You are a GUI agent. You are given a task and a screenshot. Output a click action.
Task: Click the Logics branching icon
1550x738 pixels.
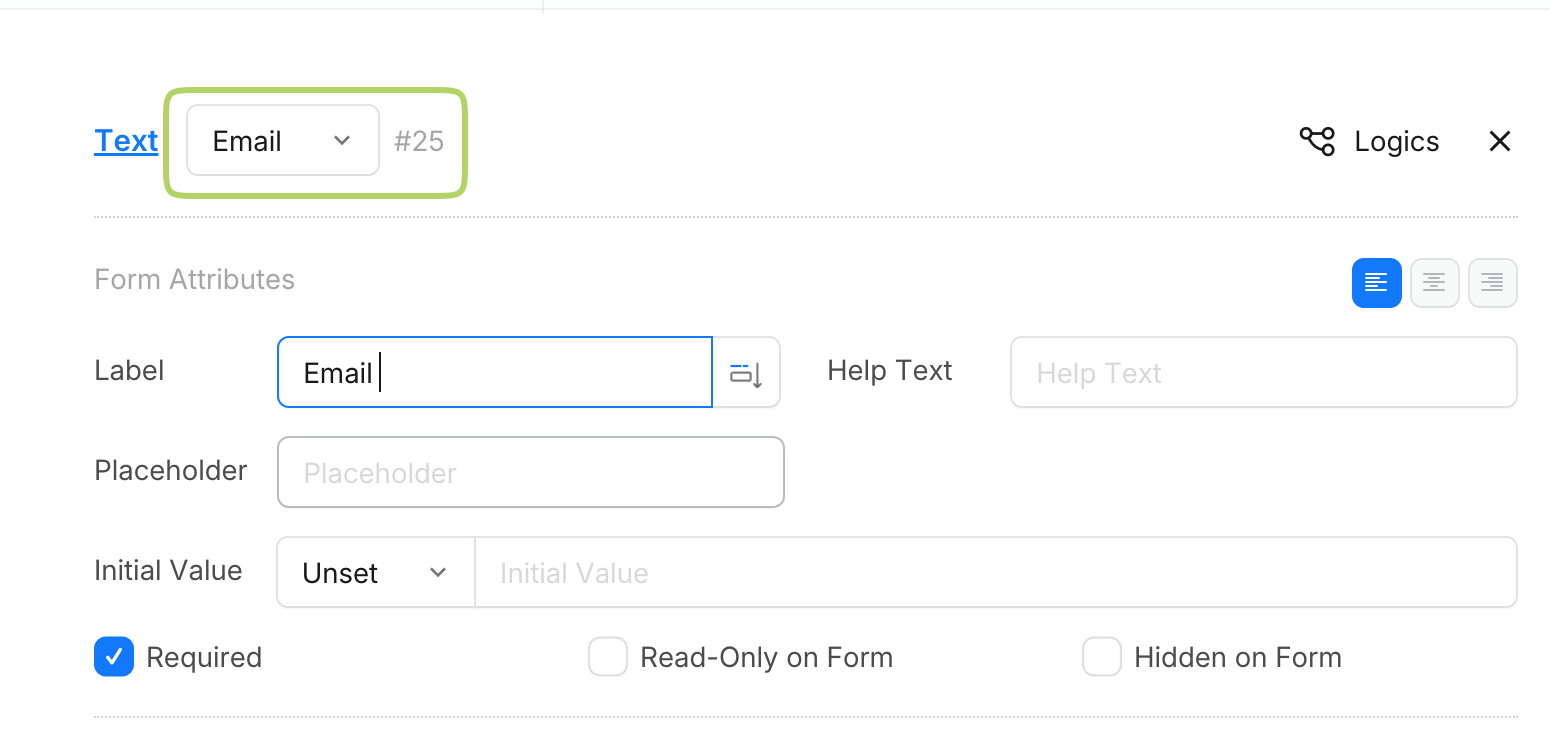click(1316, 141)
